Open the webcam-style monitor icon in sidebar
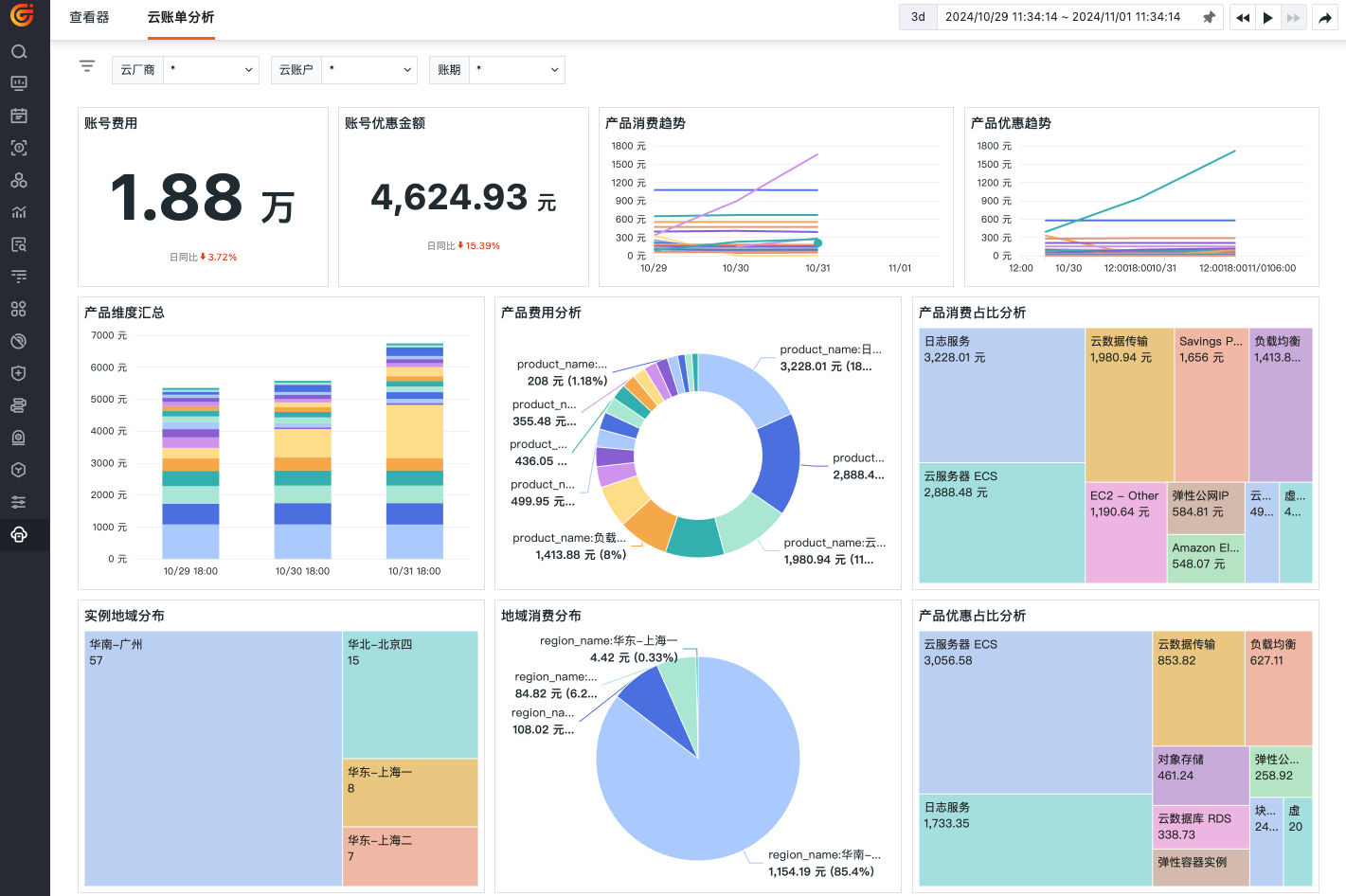 click(x=19, y=438)
